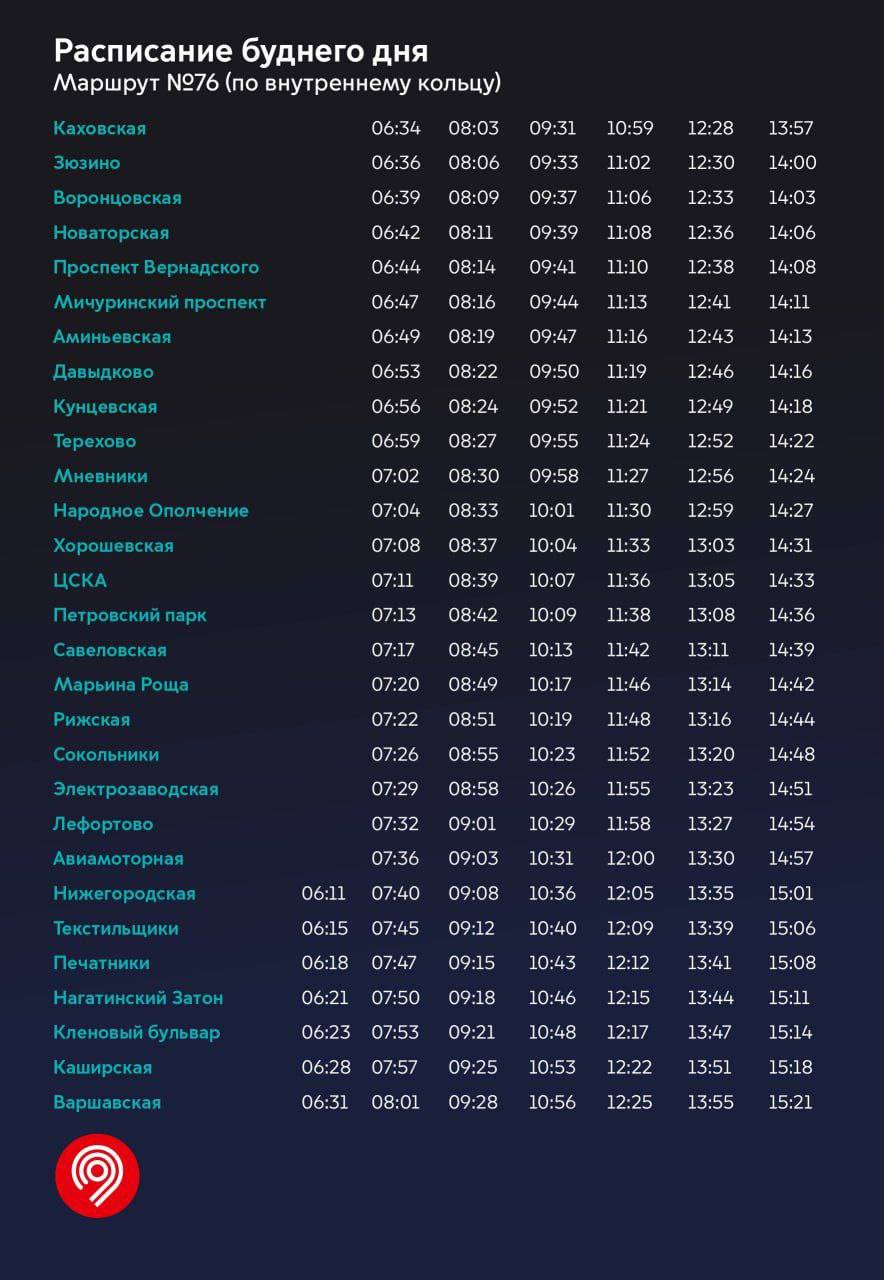This screenshot has width=884, height=1280.
Task: Choose the Мичуринский проспект station
Action: [x=159, y=302]
